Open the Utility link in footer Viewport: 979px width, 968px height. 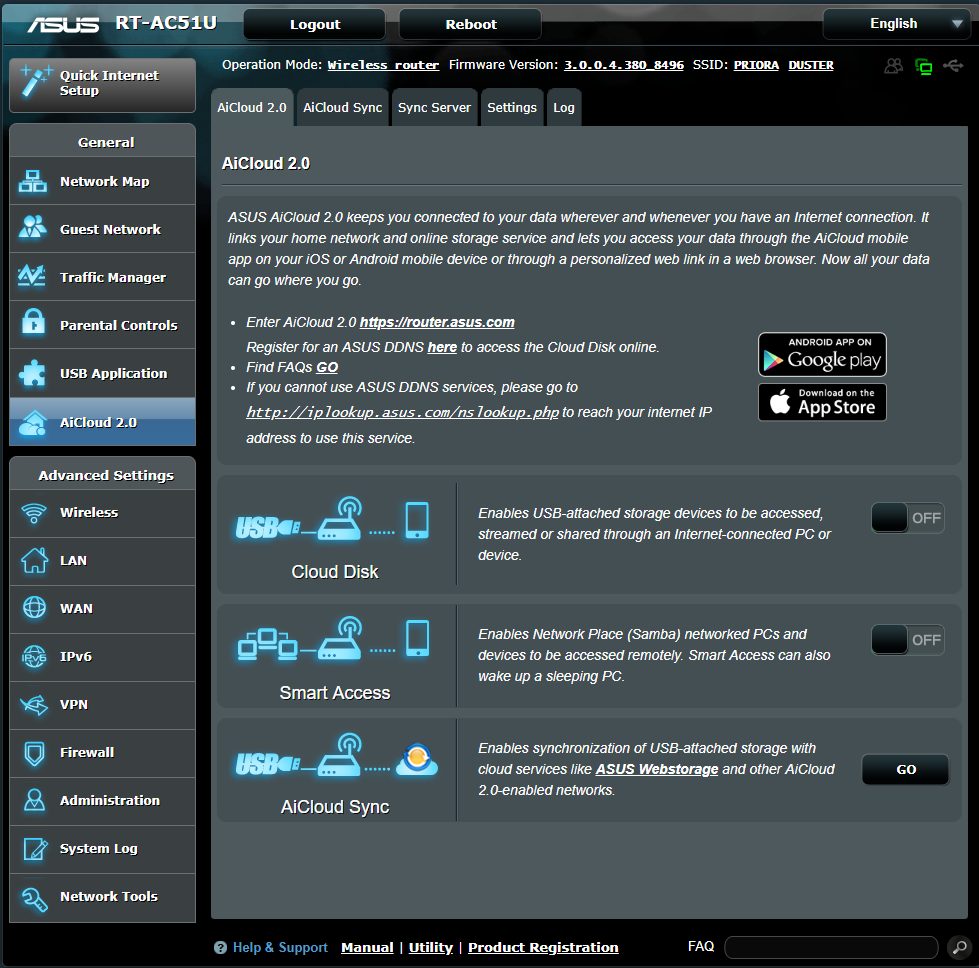(x=431, y=947)
